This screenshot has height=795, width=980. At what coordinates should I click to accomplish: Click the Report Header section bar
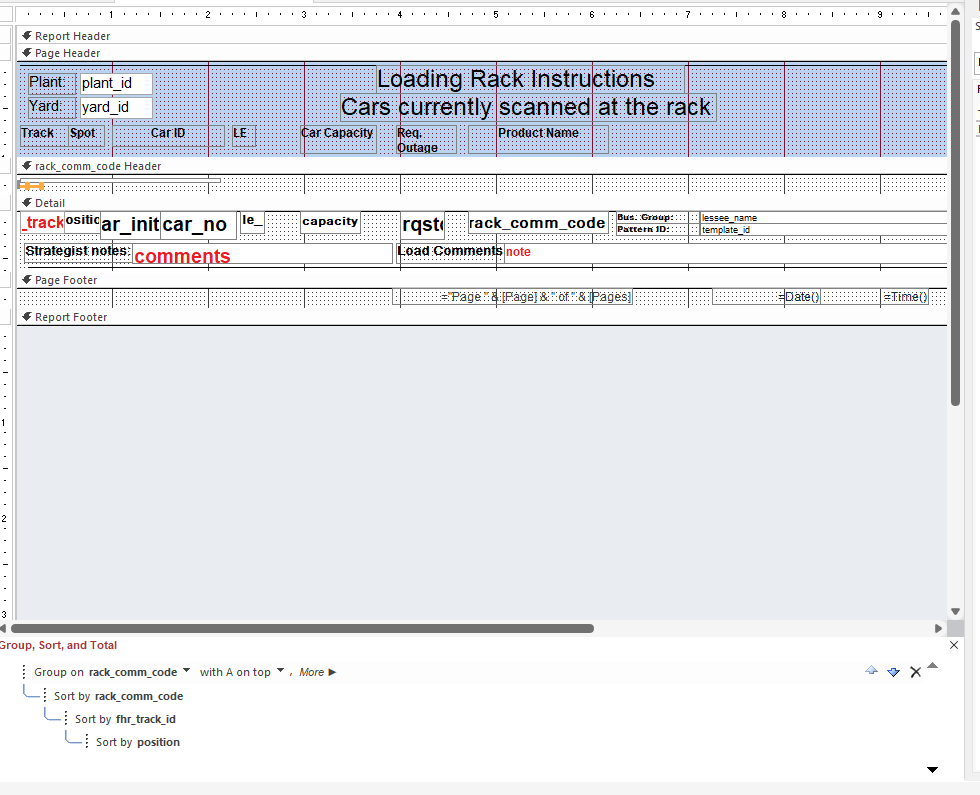(481, 36)
